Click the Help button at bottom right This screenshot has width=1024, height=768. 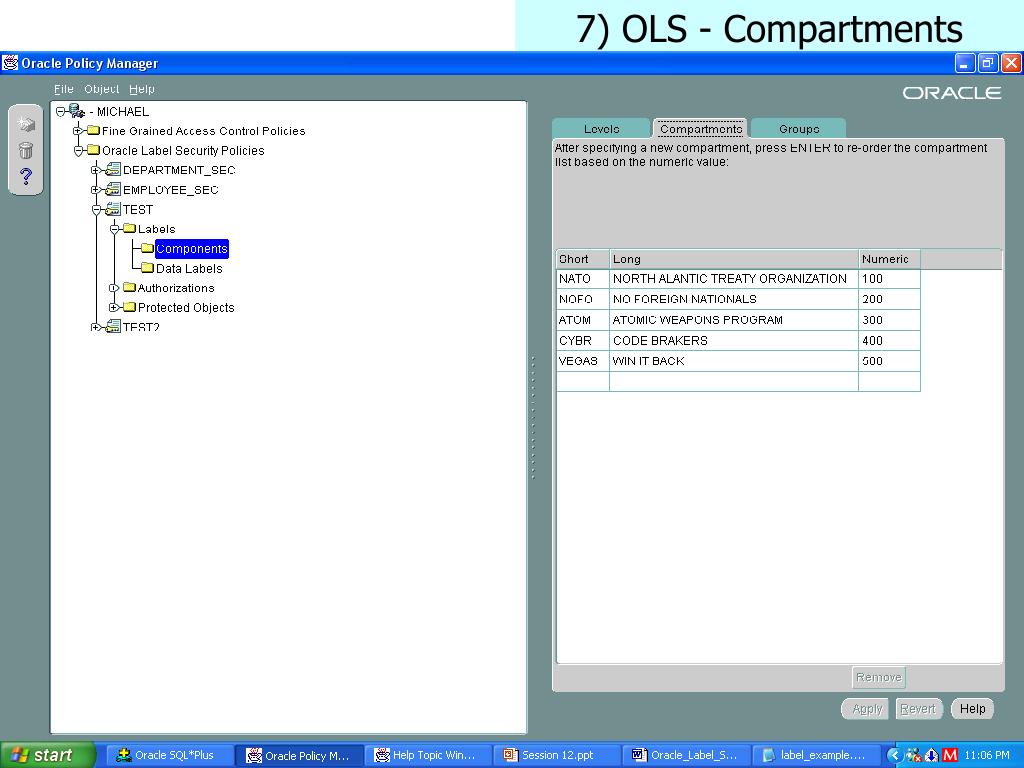pyautogui.click(x=972, y=709)
